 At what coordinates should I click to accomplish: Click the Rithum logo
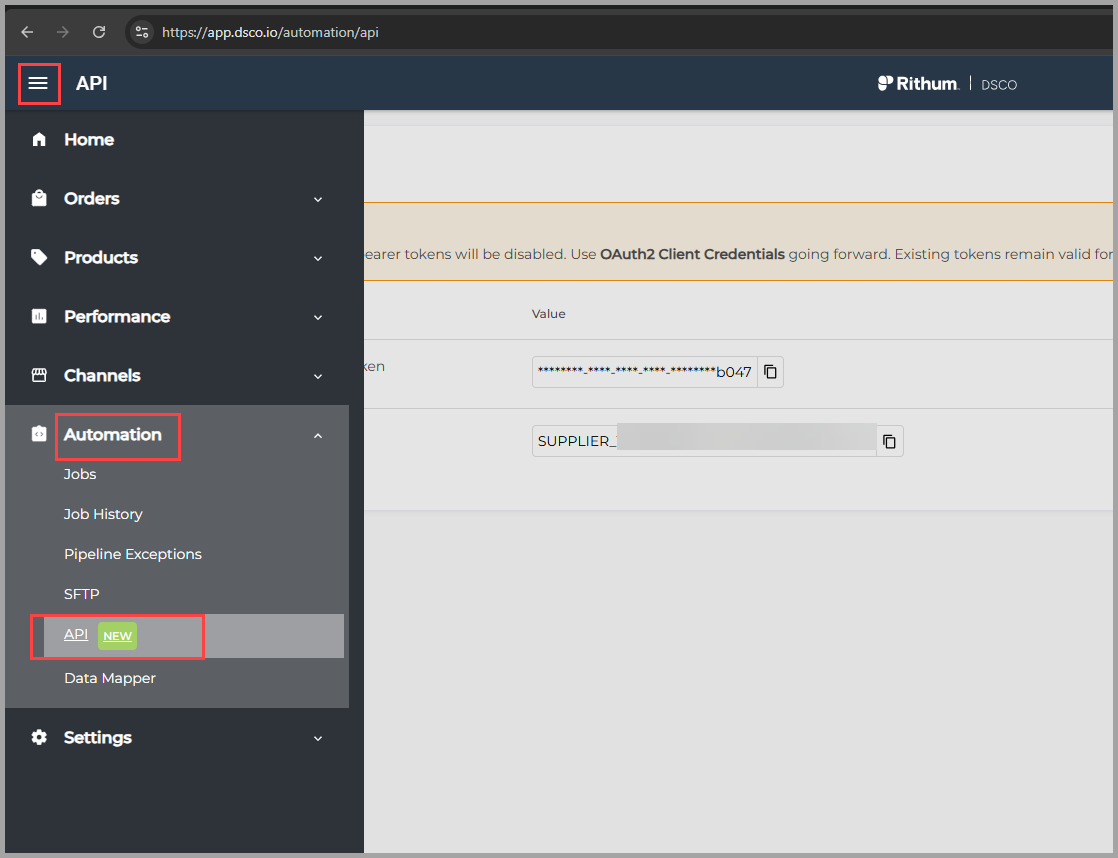[x=918, y=83]
